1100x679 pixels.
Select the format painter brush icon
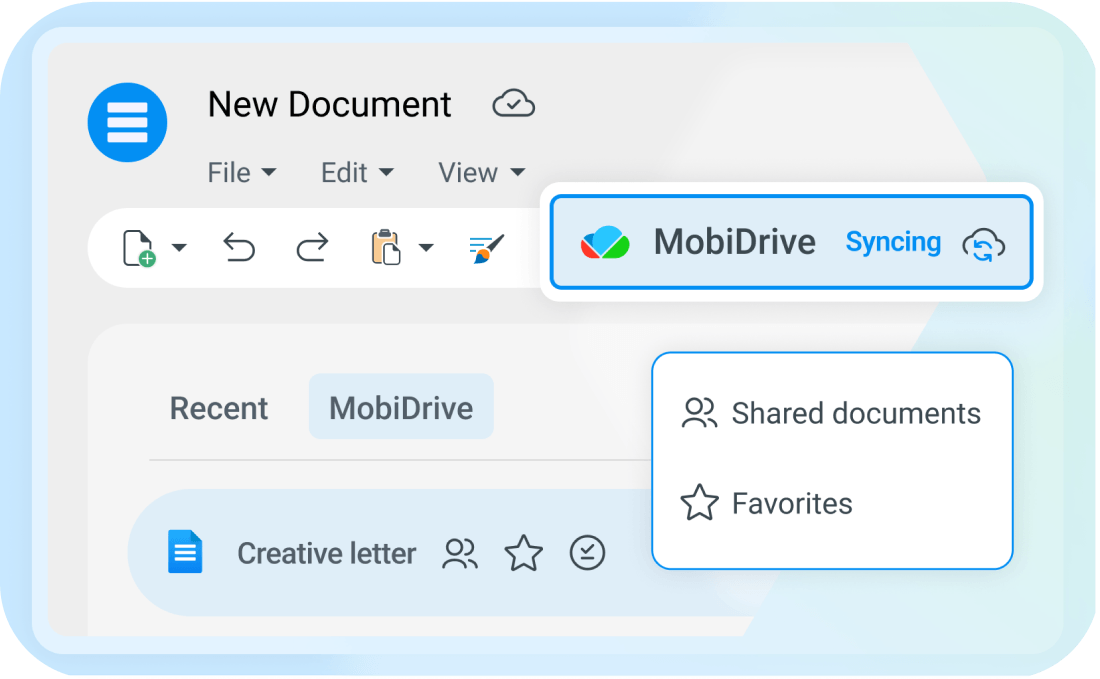click(x=486, y=248)
